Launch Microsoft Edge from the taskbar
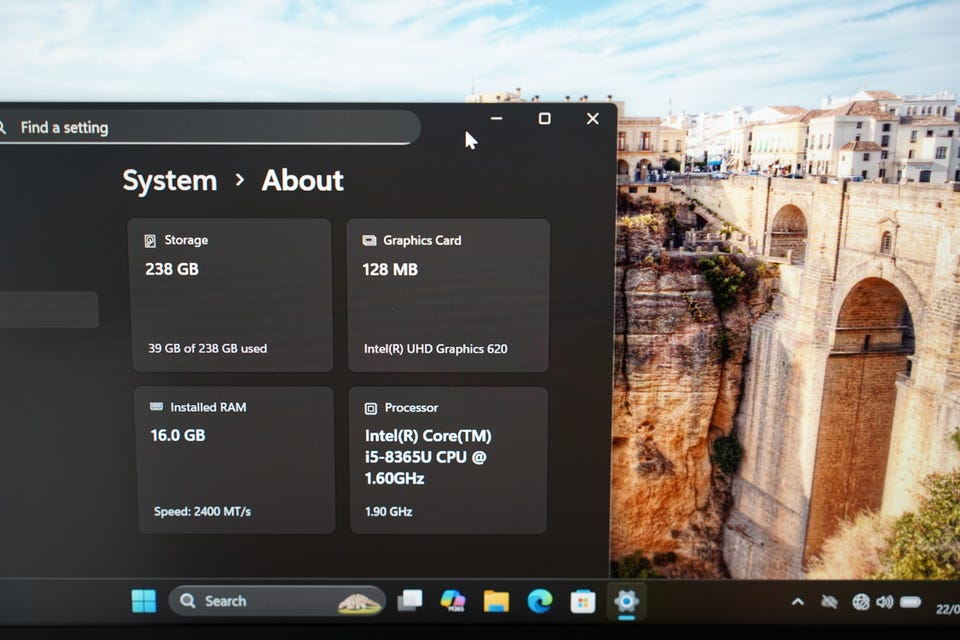The height and width of the screenshot is (640, 960). pos(540,601)
